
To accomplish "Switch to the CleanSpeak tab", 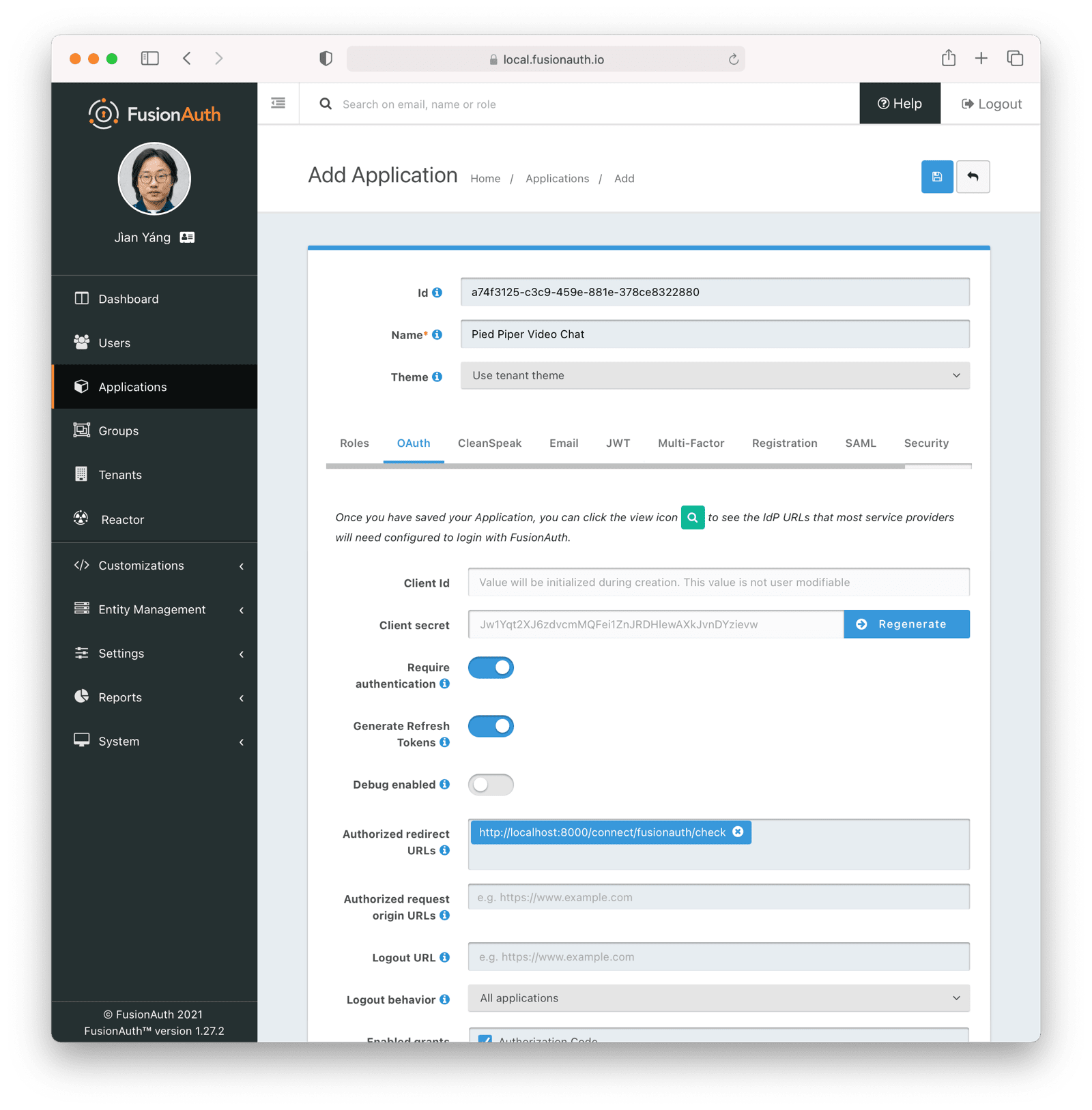I will 489,443.
